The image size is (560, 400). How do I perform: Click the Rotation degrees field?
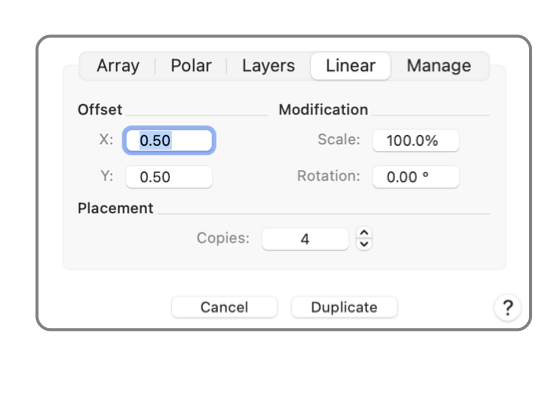416,177
